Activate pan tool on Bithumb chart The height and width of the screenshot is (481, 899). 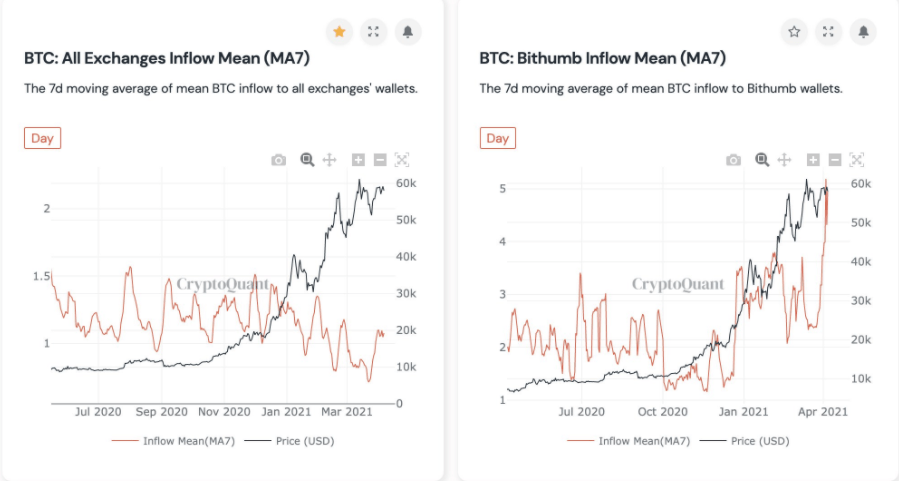(784, 160)
